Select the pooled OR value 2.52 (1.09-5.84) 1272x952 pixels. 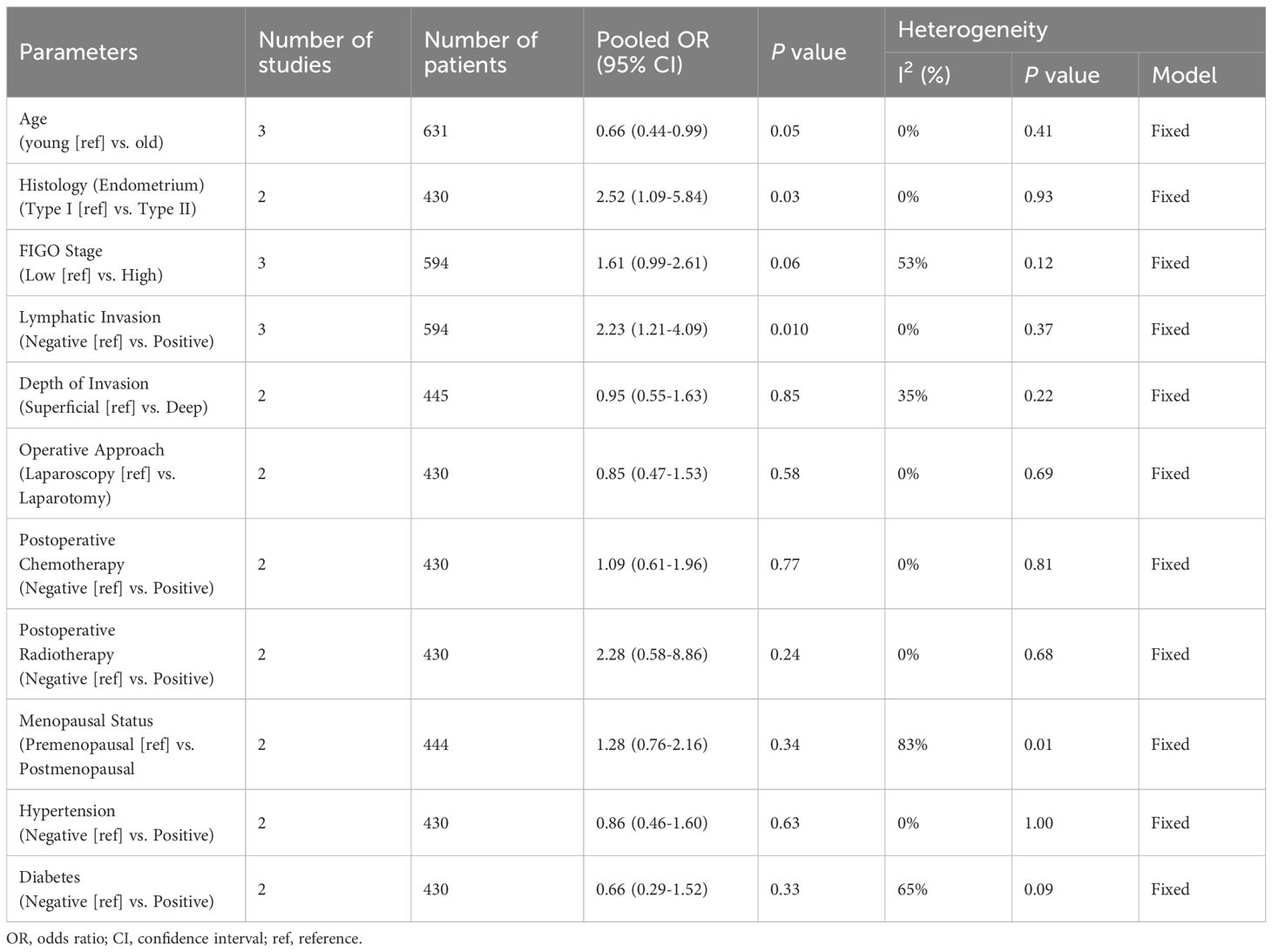[x=652, y=197]
